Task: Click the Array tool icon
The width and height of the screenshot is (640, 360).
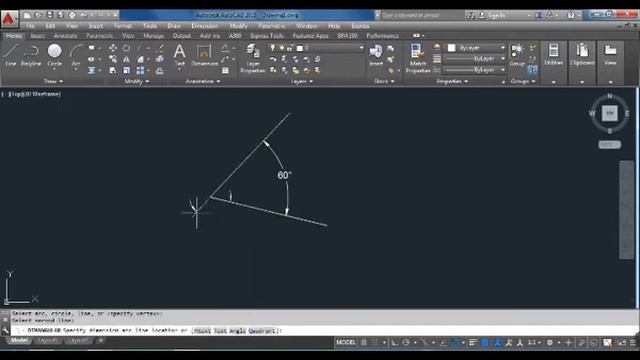Action: point(140,71)
